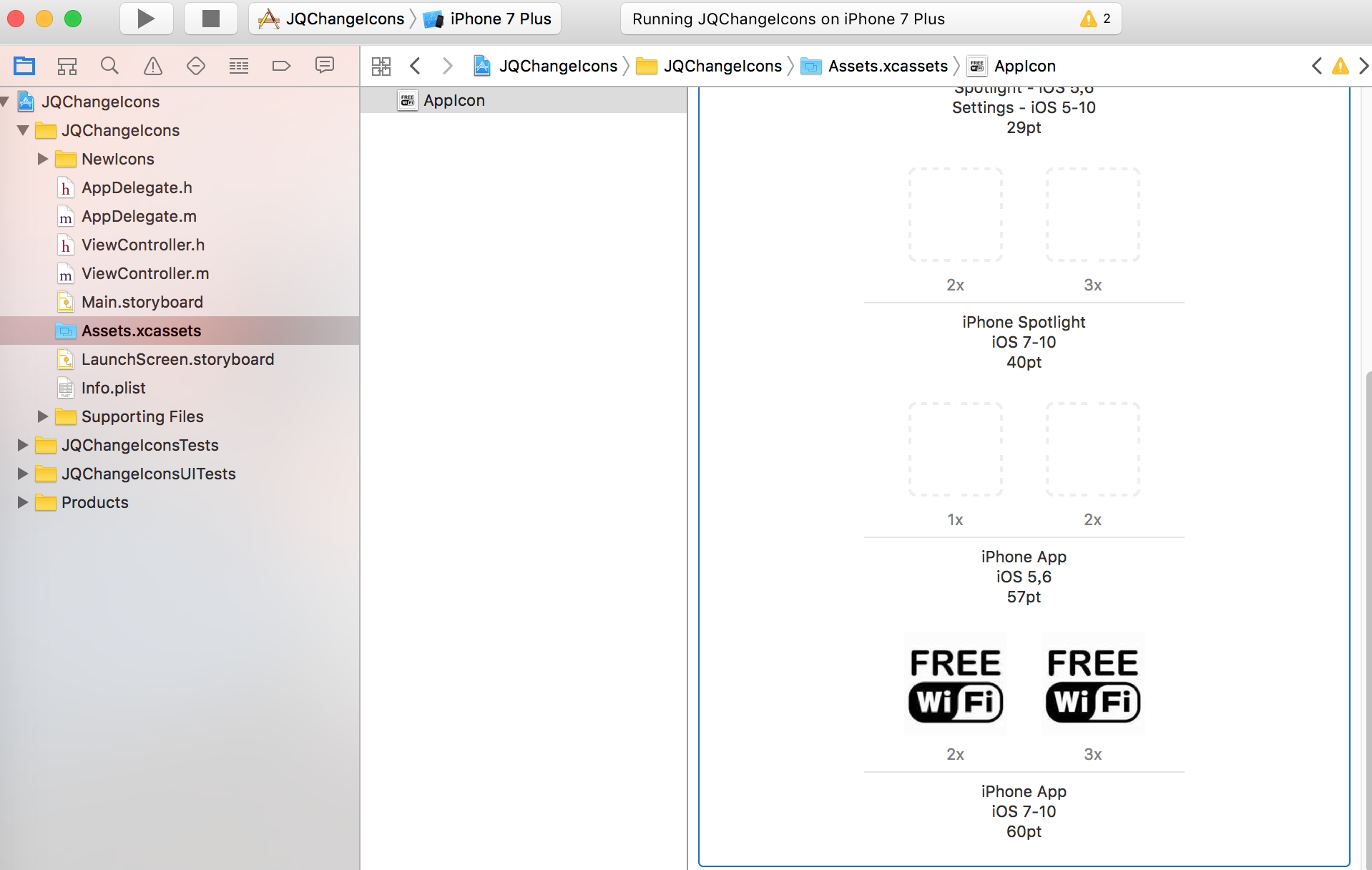The height and width of the screenshot is (870, 1372).
Task: Collapse the JQChangeIcons group folder
Action: pos(23,130)
